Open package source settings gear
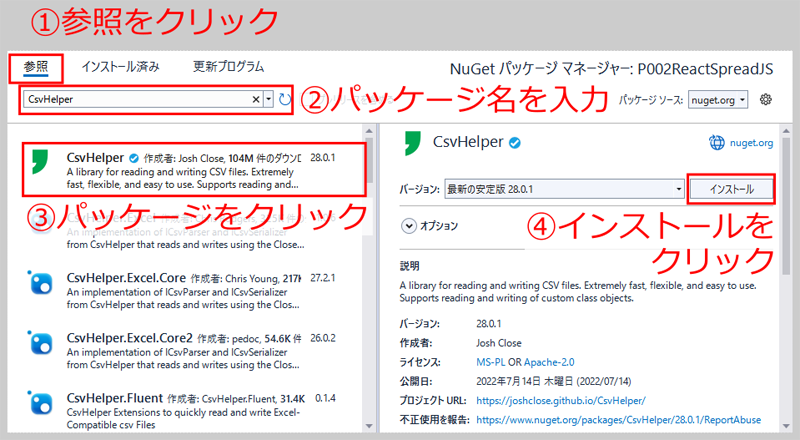The image size is (800, 440). click(x=765, y=100)
